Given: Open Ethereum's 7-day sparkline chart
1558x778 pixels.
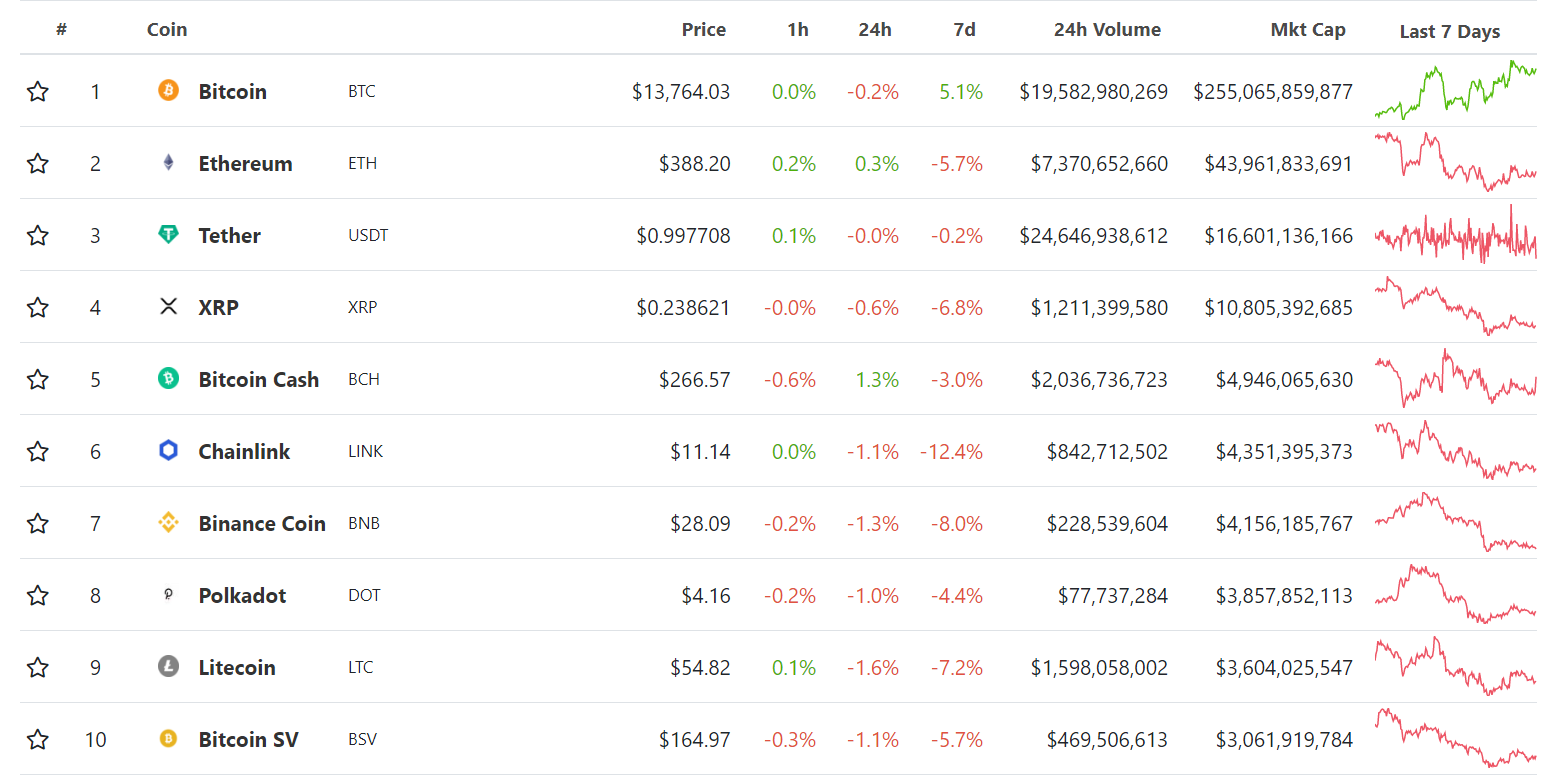Looking at the screenshot, I should coord(1456,162).
